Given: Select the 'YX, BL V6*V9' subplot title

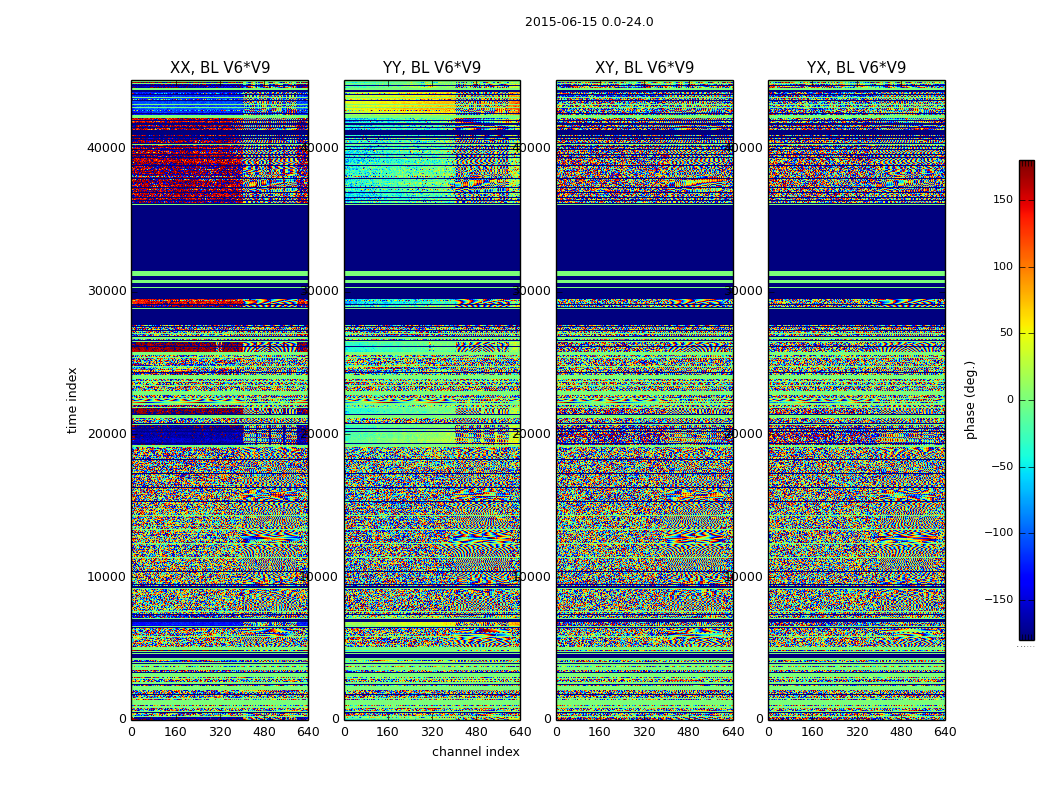Looking at the screenshot, I should [x=856, y=68].
